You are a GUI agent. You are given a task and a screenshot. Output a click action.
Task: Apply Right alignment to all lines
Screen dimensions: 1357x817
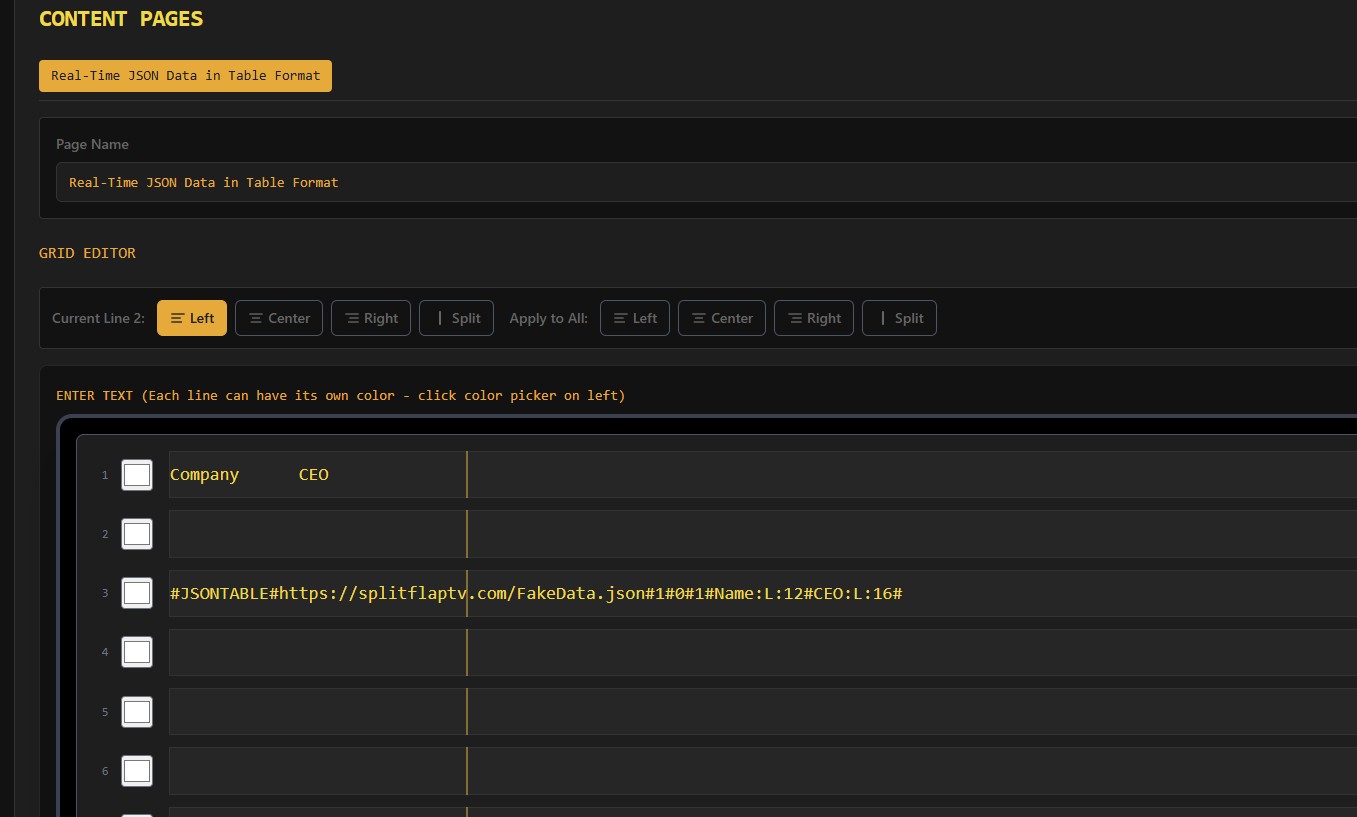click(813, 318)
